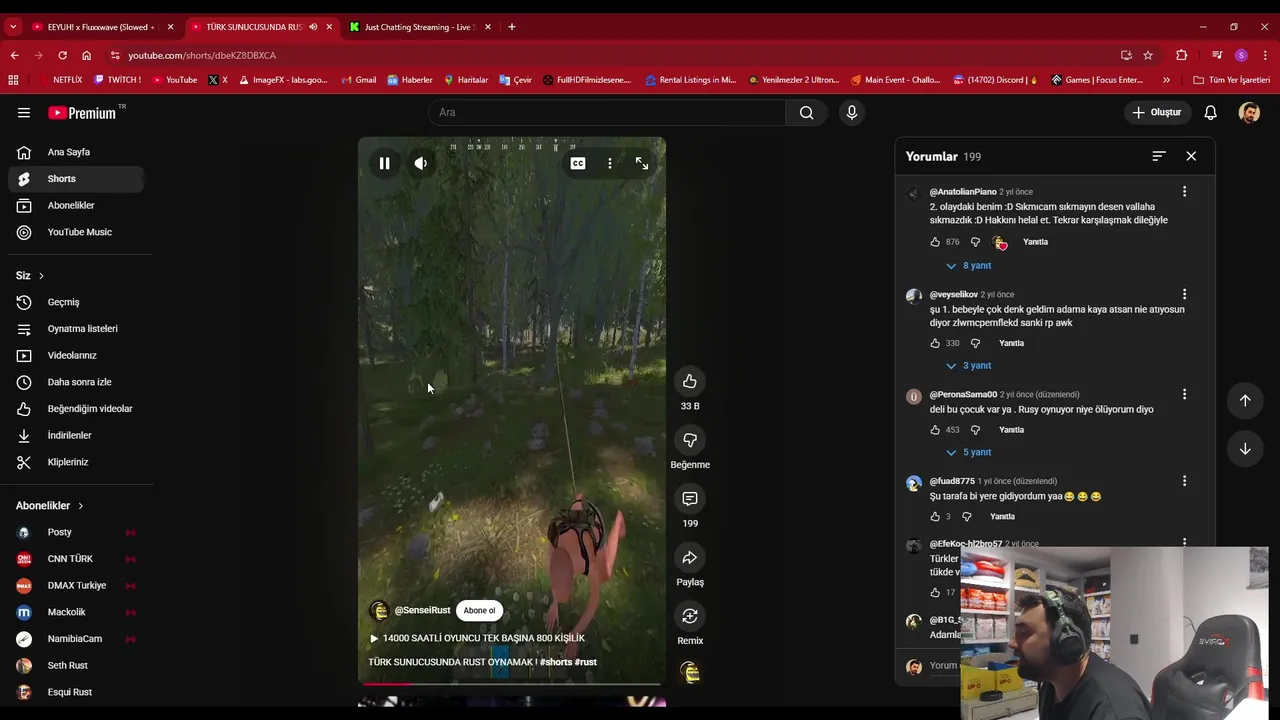Go to Ana Sayfa in sidebar
The image size is (1280, 720).
click(76, 152)
